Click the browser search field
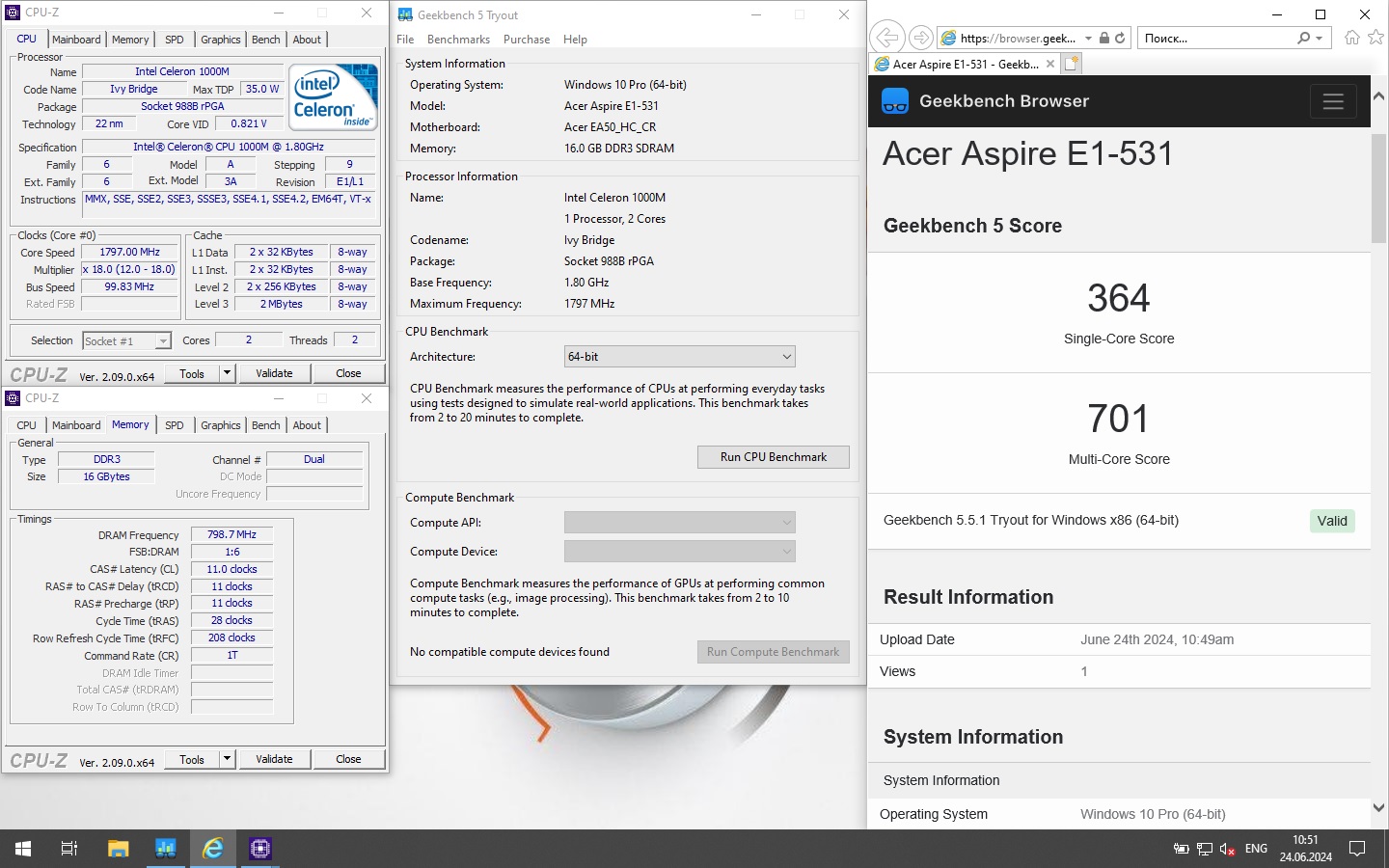 [1218, 38]
